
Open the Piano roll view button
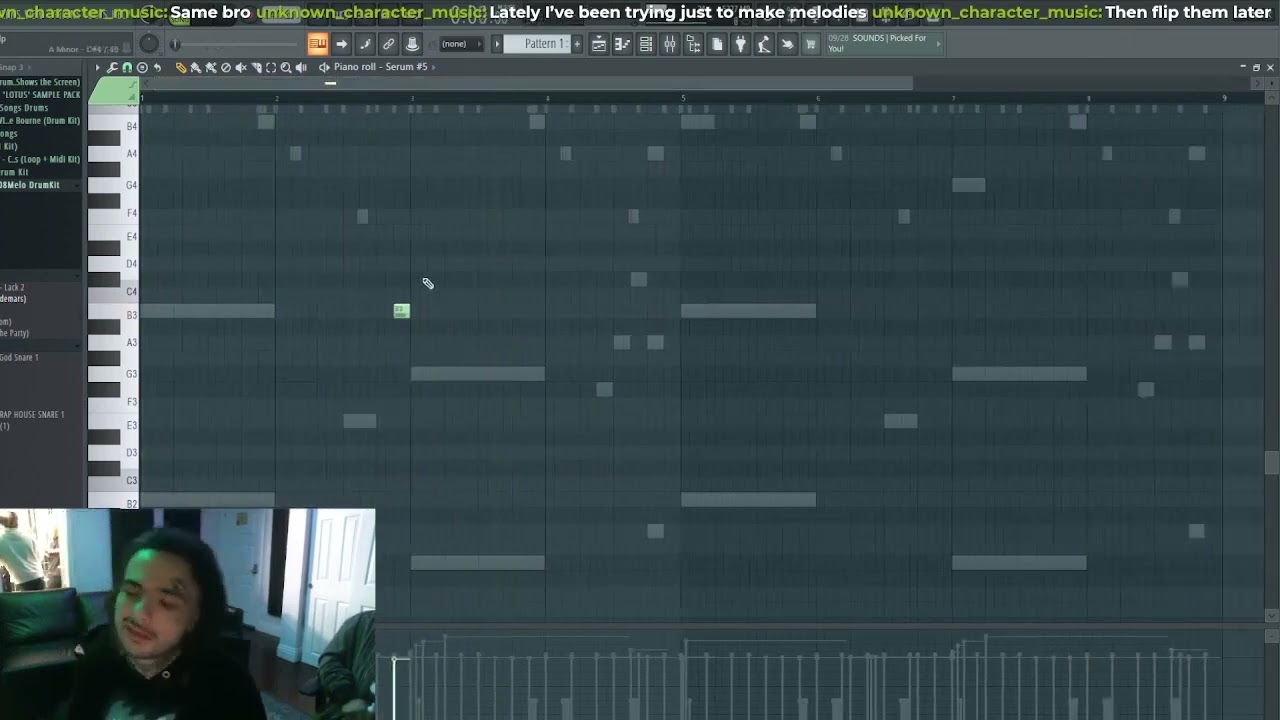pyautogui.click(x=622, y=44)
